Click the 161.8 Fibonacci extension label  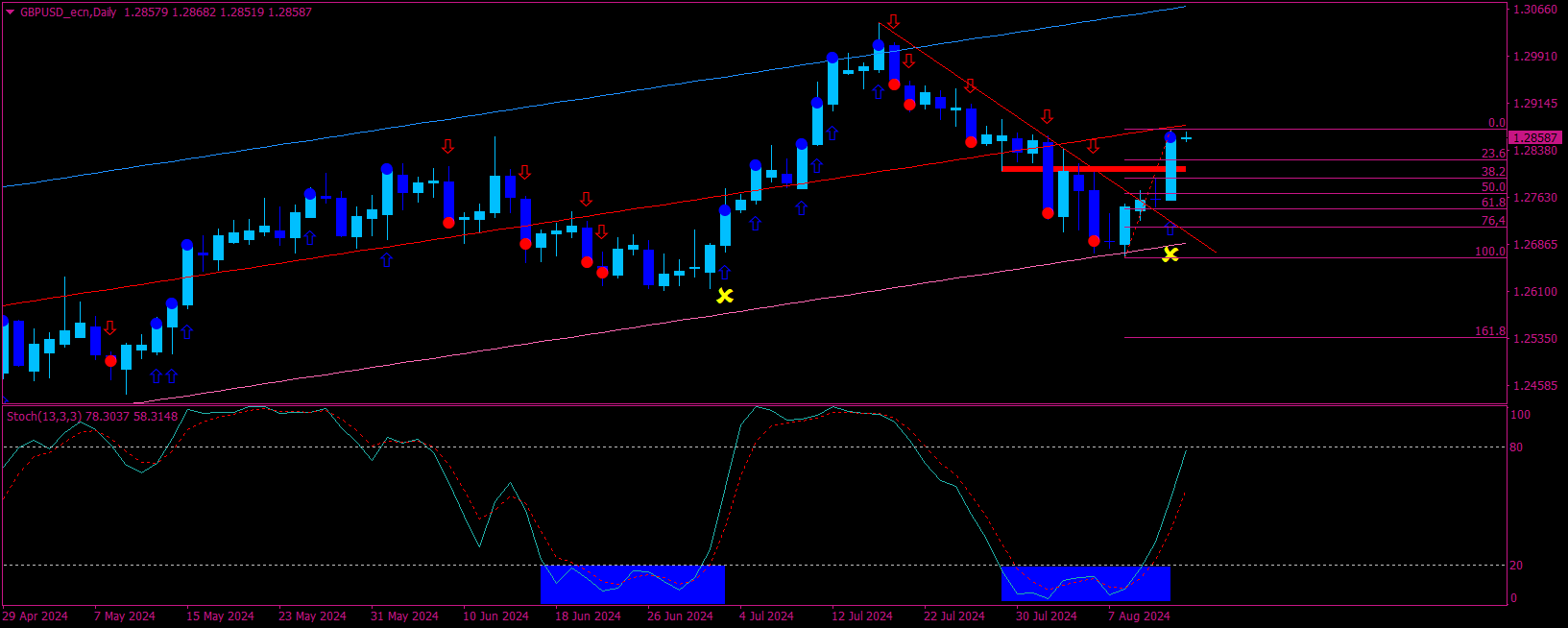click(x=1490, y=331)
